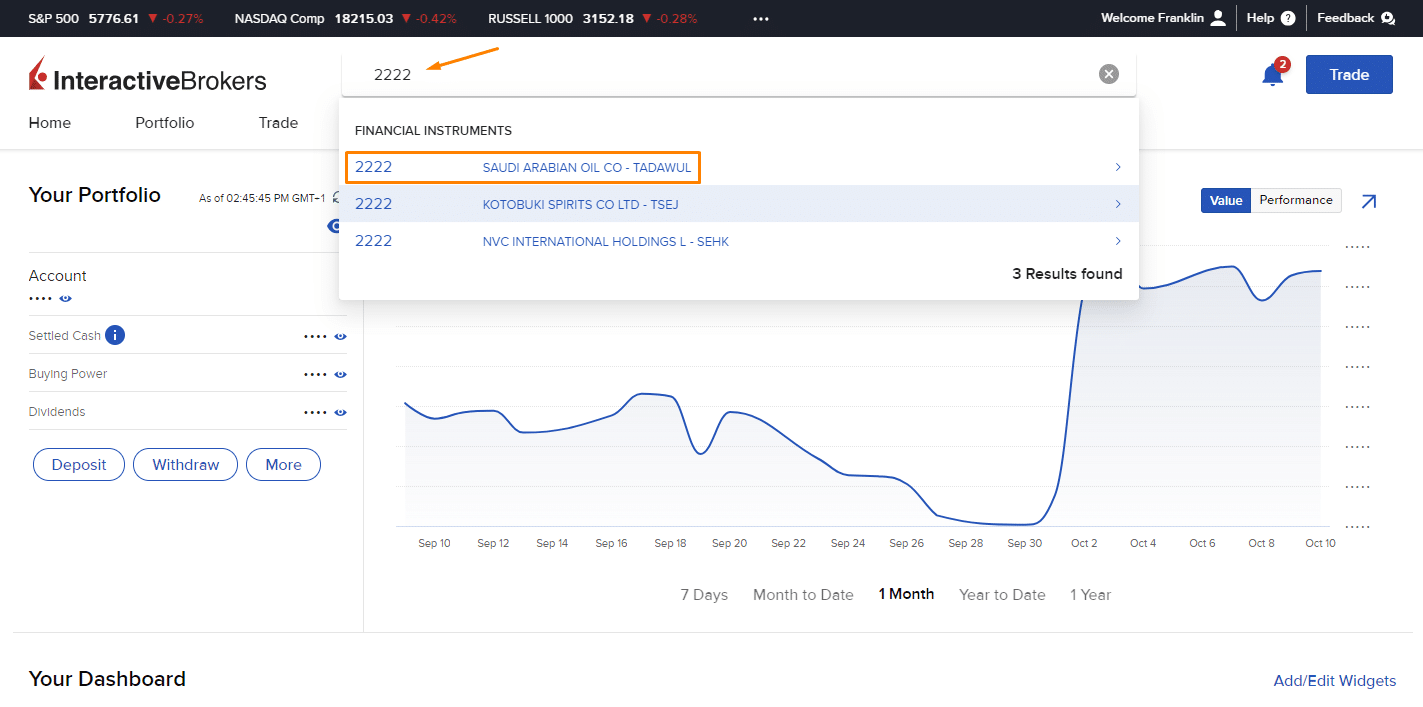Click the Dividends label
The image size is (1423, 707).
pos(57,412)
